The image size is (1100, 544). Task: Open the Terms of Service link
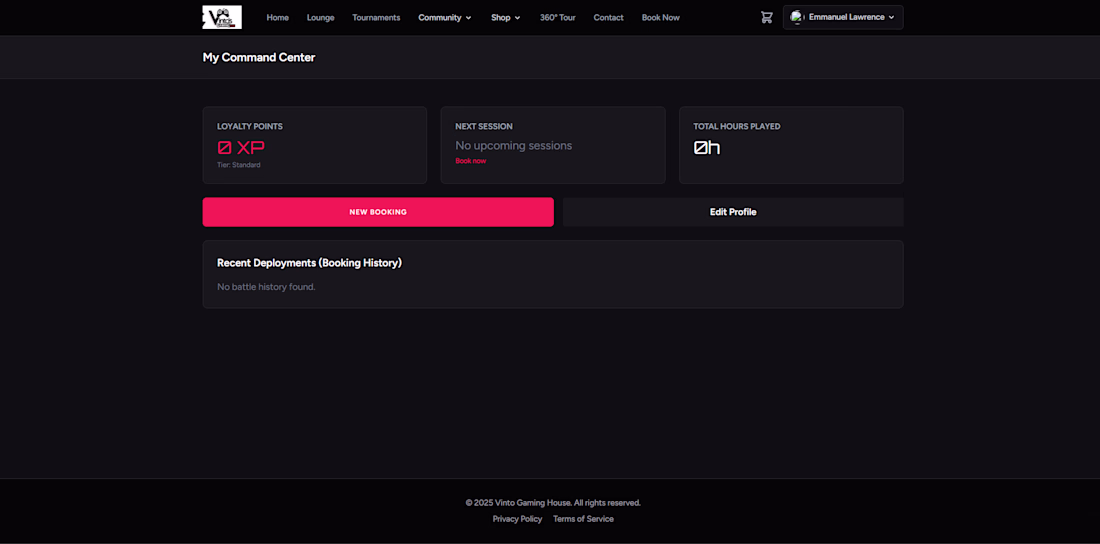(x=583, y=519)
